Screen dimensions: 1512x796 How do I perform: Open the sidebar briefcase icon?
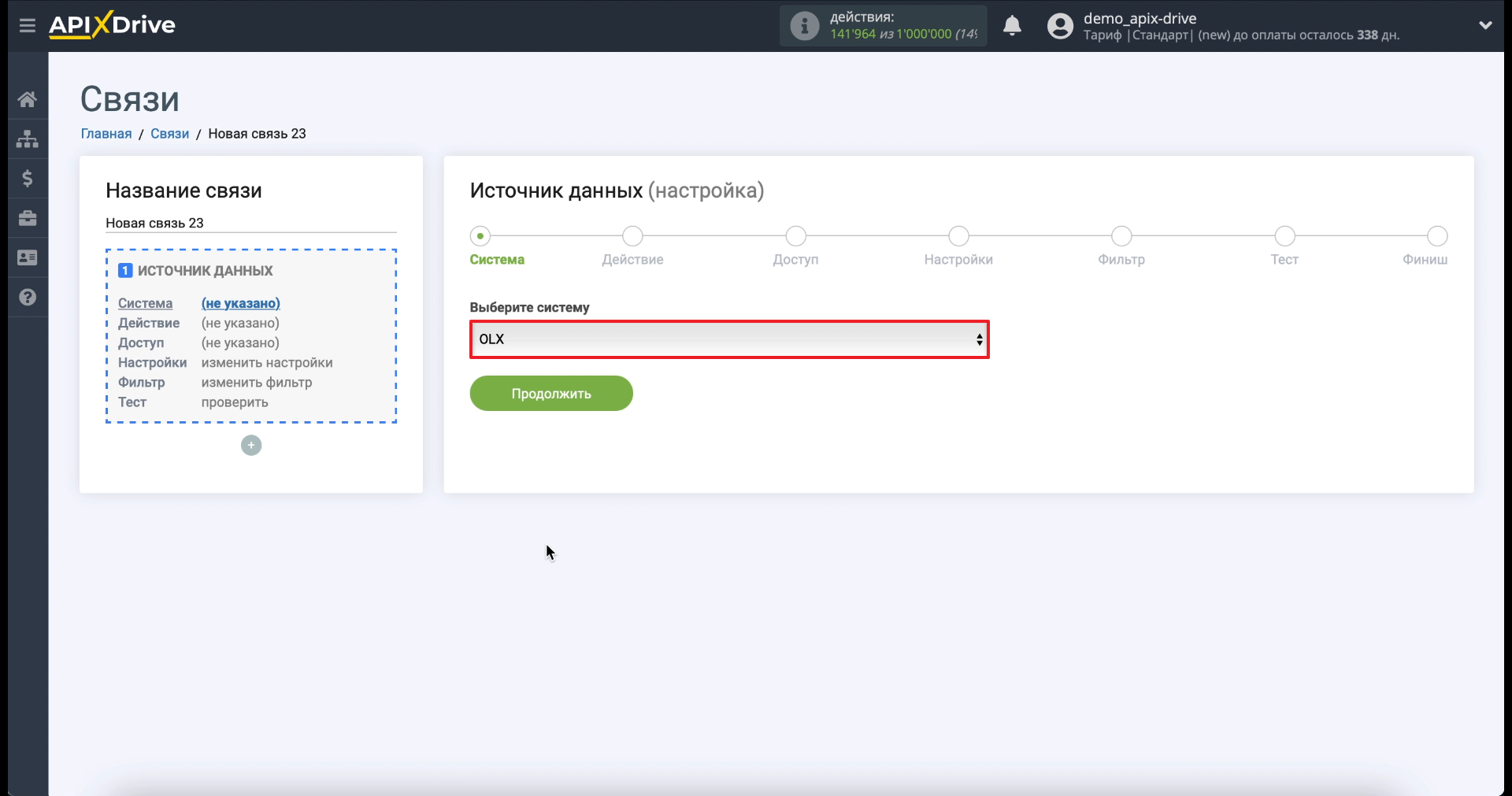click(28, 218)
